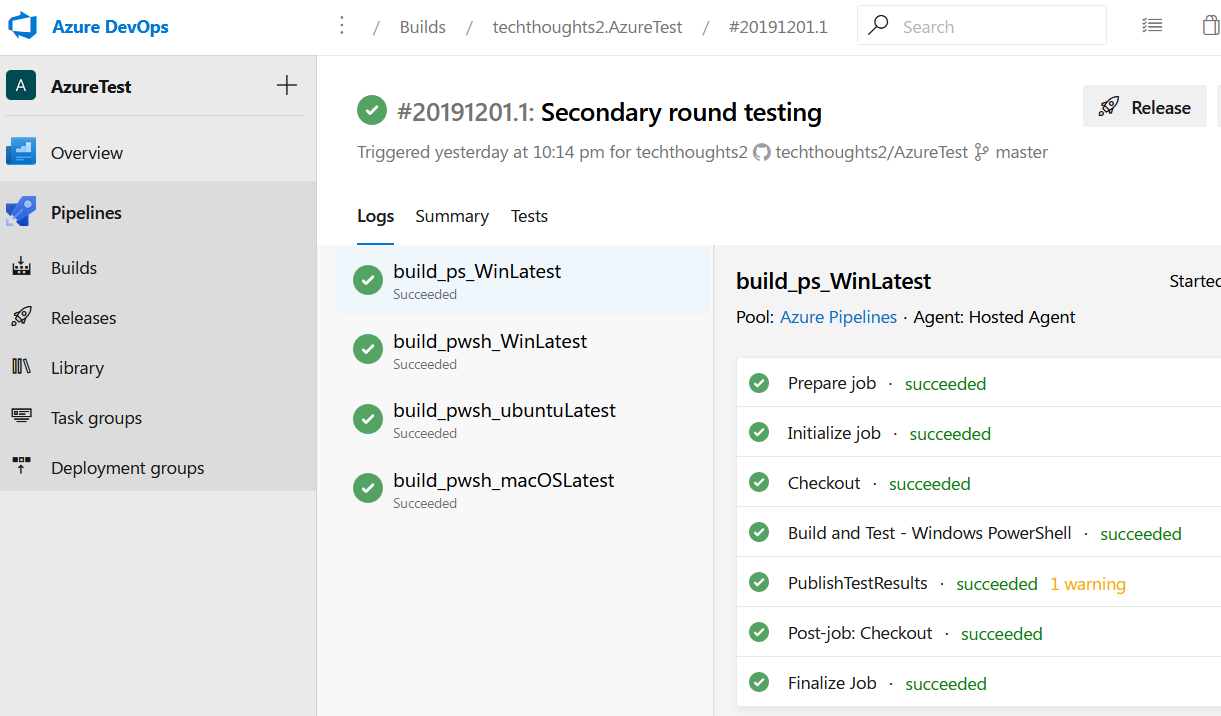Click the build title Secondary round testing

681,112
